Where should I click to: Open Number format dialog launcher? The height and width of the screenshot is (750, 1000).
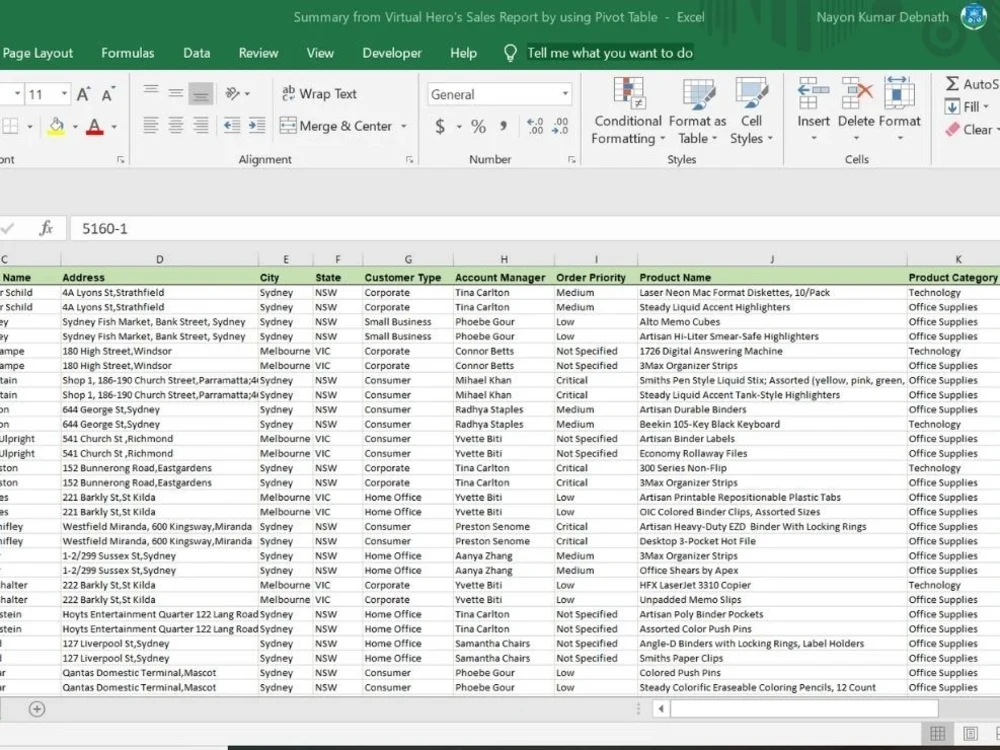(572, 159)
